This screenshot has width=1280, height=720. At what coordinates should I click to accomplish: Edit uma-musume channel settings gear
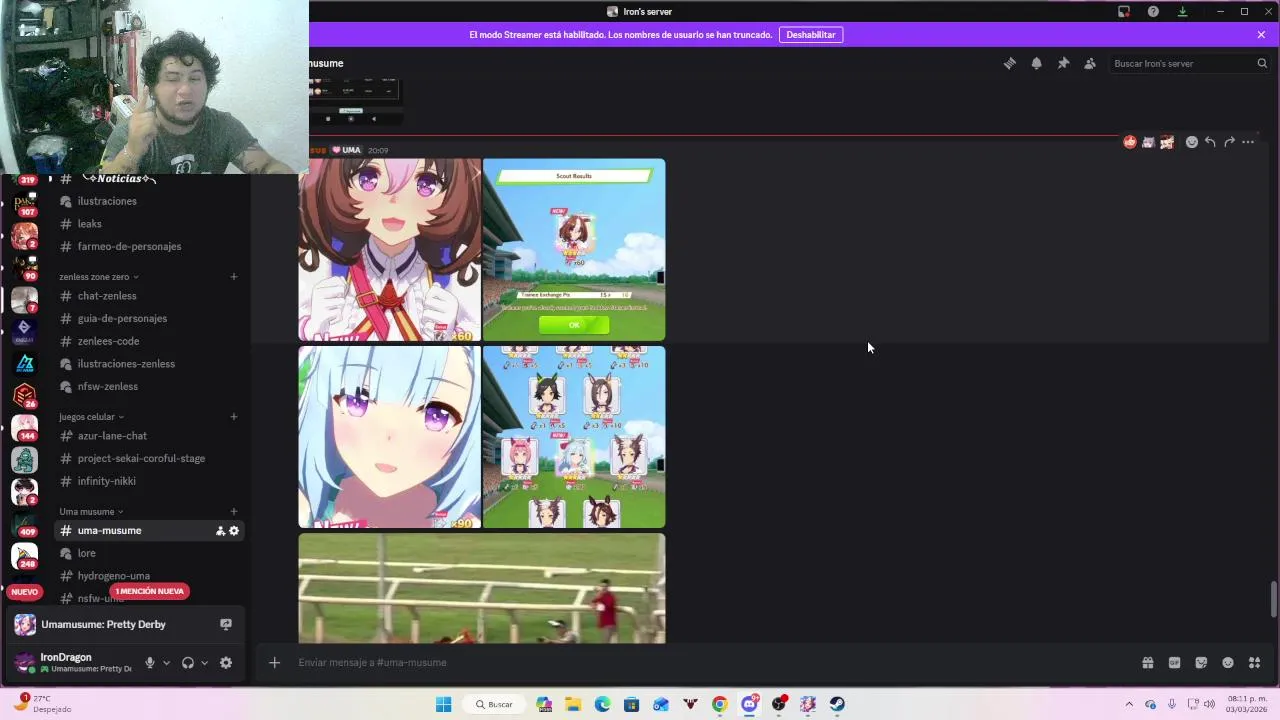pyautogui.click(x=234, y=531)
